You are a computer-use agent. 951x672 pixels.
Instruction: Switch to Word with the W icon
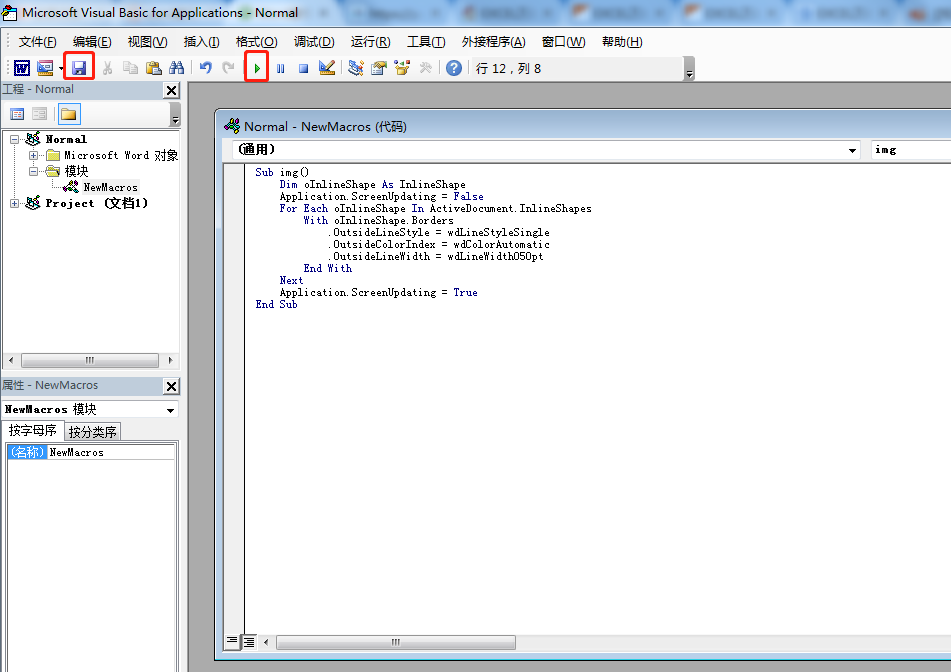click(x=21, y=68)
